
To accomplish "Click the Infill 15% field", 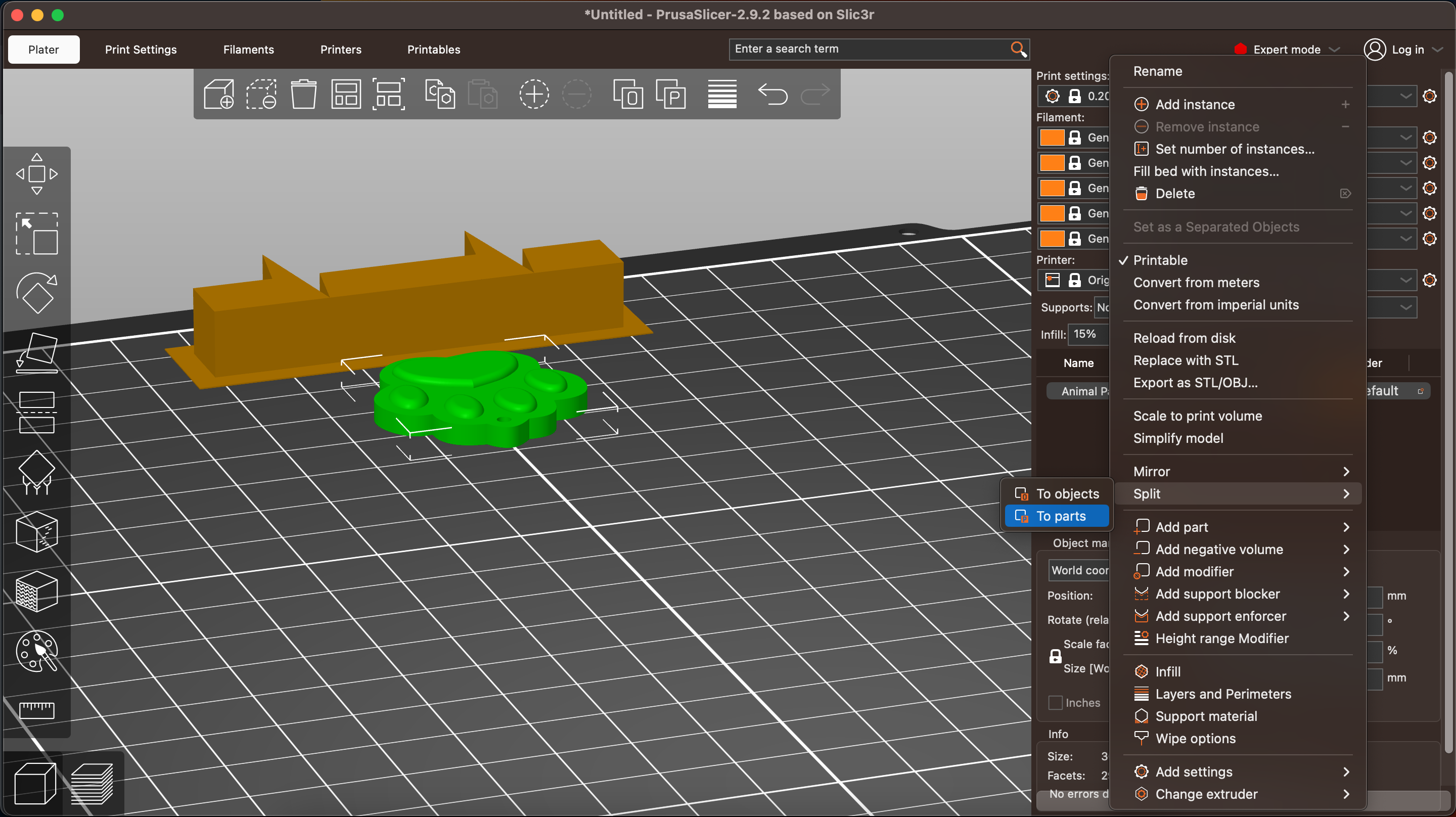I will tap(1088, 334).
